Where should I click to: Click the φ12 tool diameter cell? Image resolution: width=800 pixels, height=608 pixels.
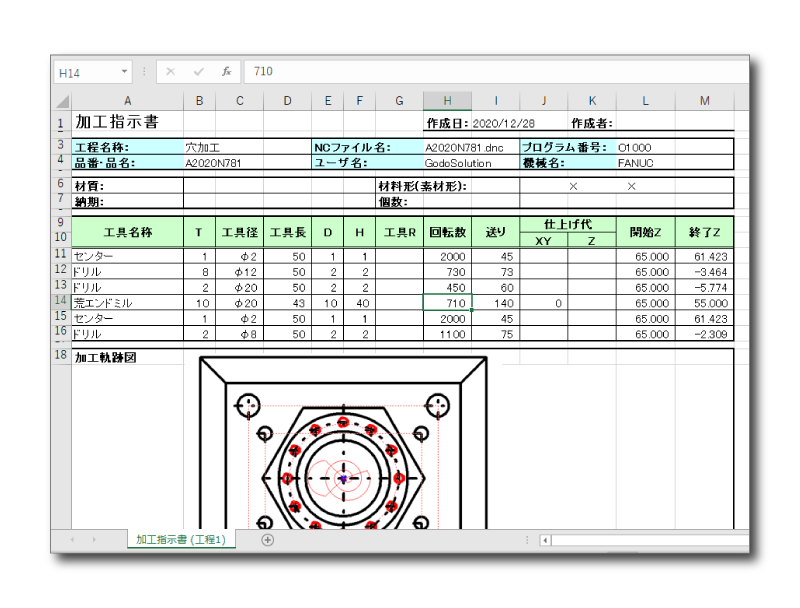(240, 272)
